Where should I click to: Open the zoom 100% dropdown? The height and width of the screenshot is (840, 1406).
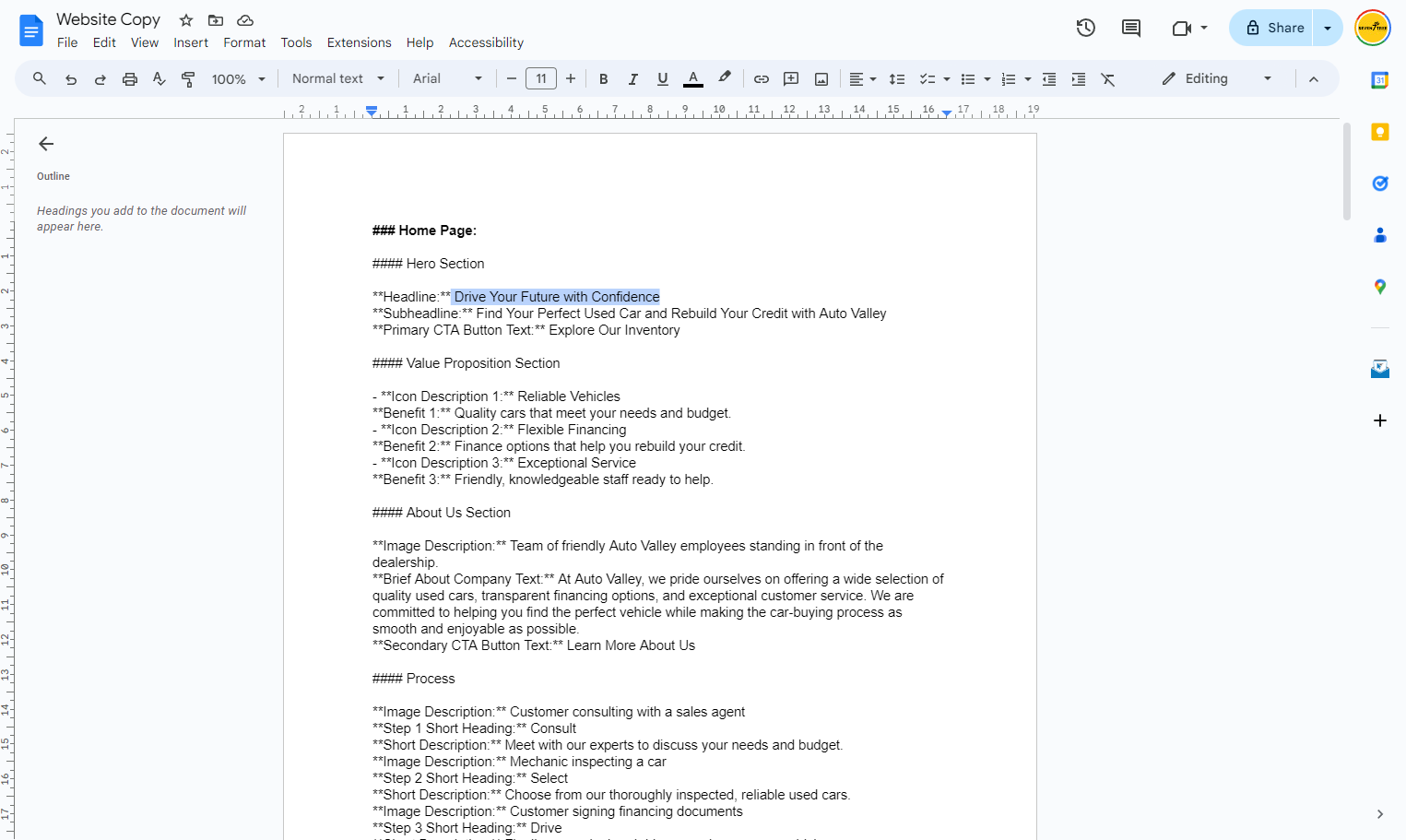tap(238, 79)
